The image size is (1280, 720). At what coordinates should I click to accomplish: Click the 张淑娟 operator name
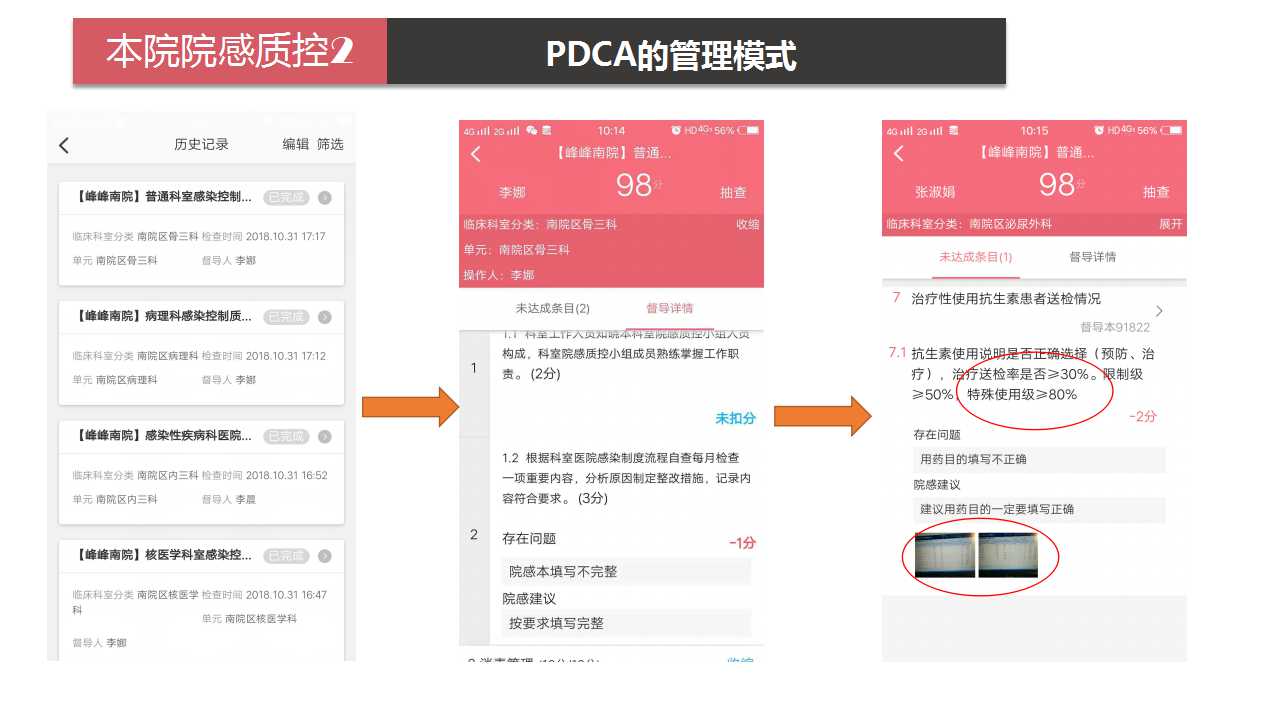(x=935, y=192)
